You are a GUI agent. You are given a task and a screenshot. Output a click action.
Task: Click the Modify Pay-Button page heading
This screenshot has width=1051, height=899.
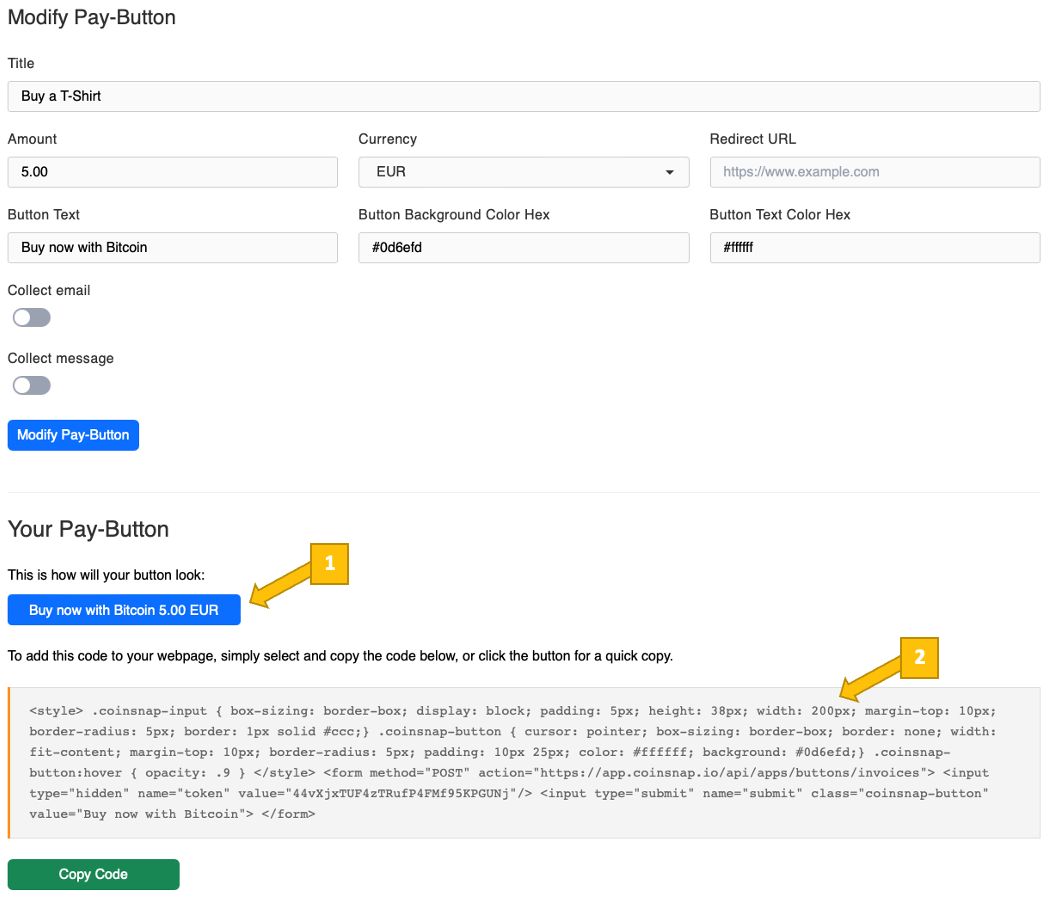(91, 17)
